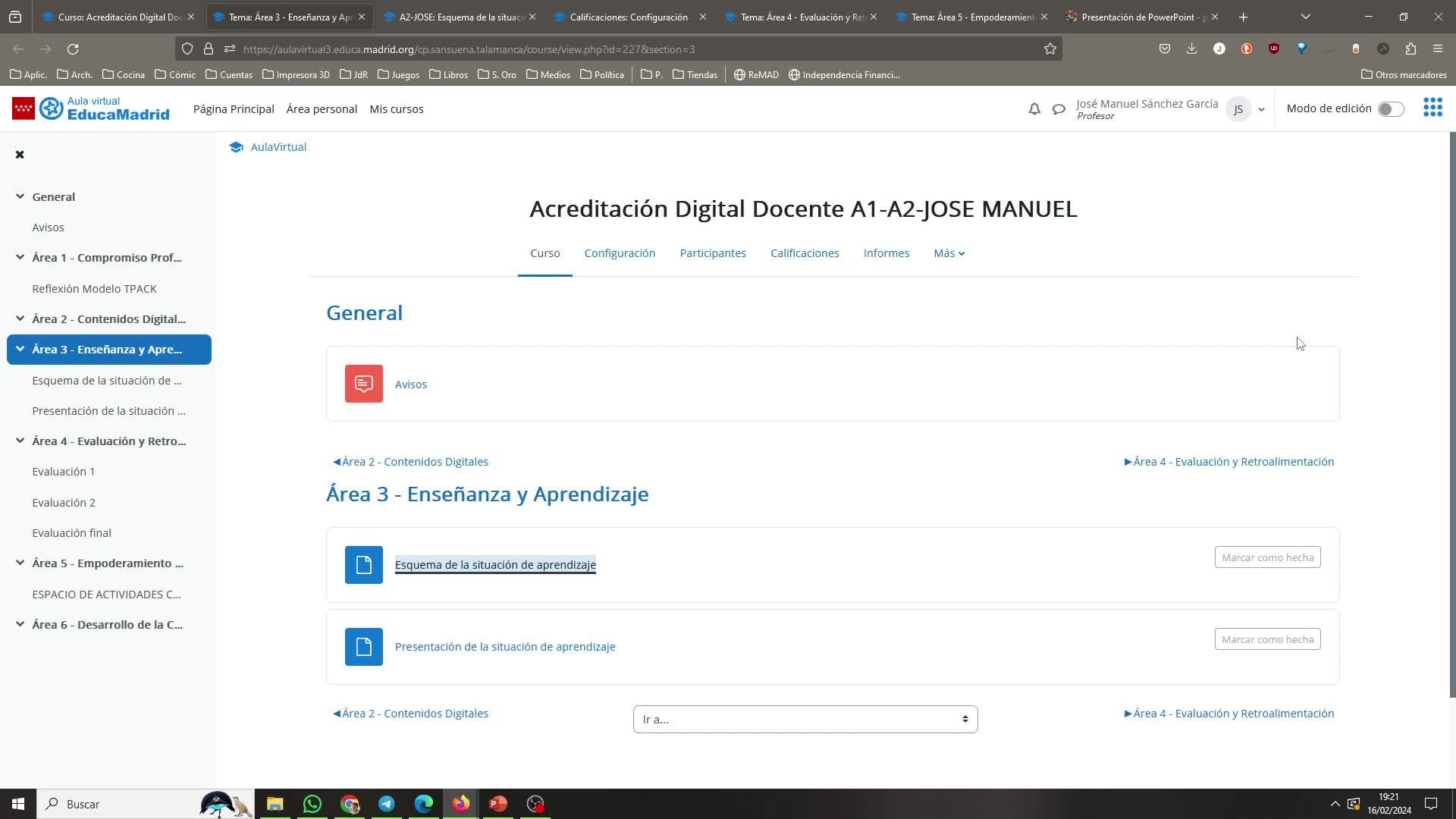
Task: Open the notifications bell icon
Action: pyautogui.click(x=1034, y=109)
